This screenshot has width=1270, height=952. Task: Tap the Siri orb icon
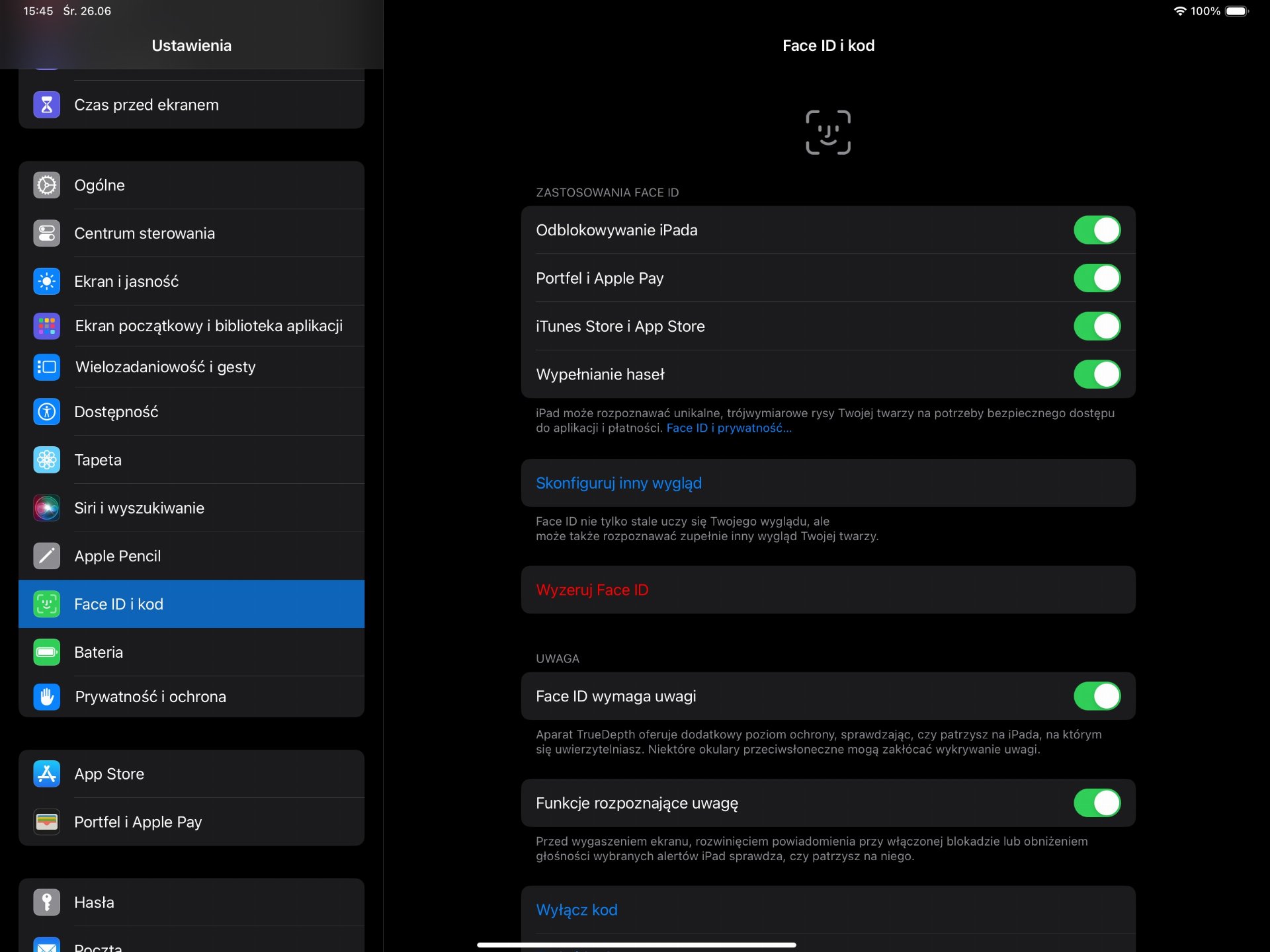46,508
